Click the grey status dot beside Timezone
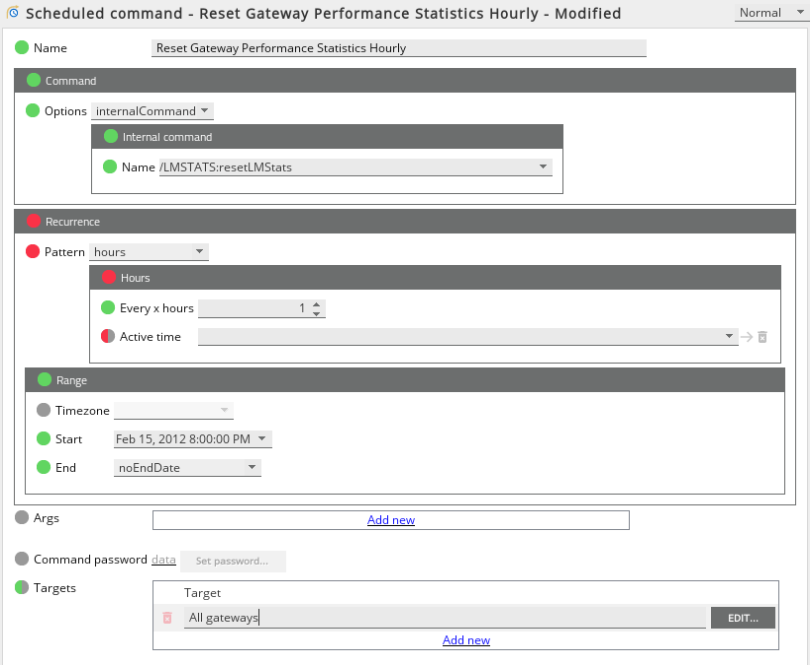The image size is (811, 665). tap(43, 410)
